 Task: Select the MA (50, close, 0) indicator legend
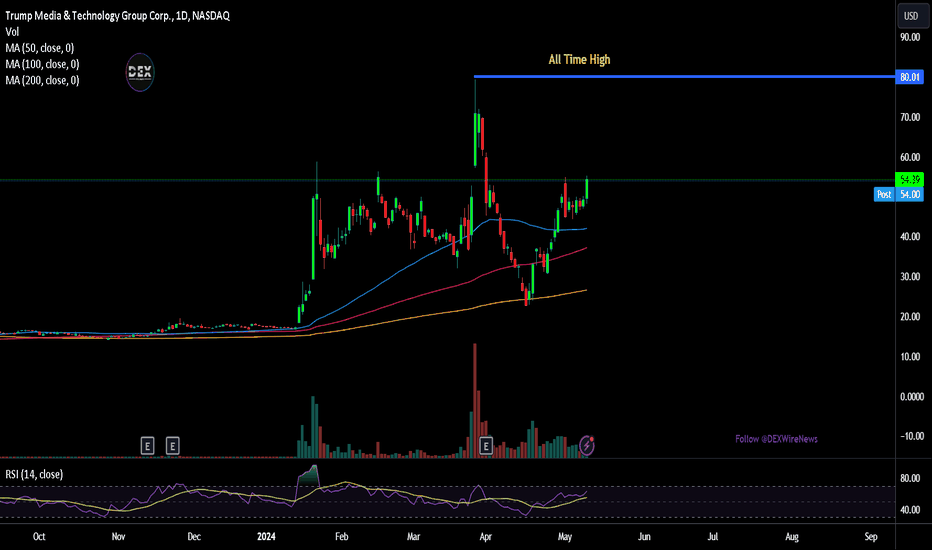39,48
